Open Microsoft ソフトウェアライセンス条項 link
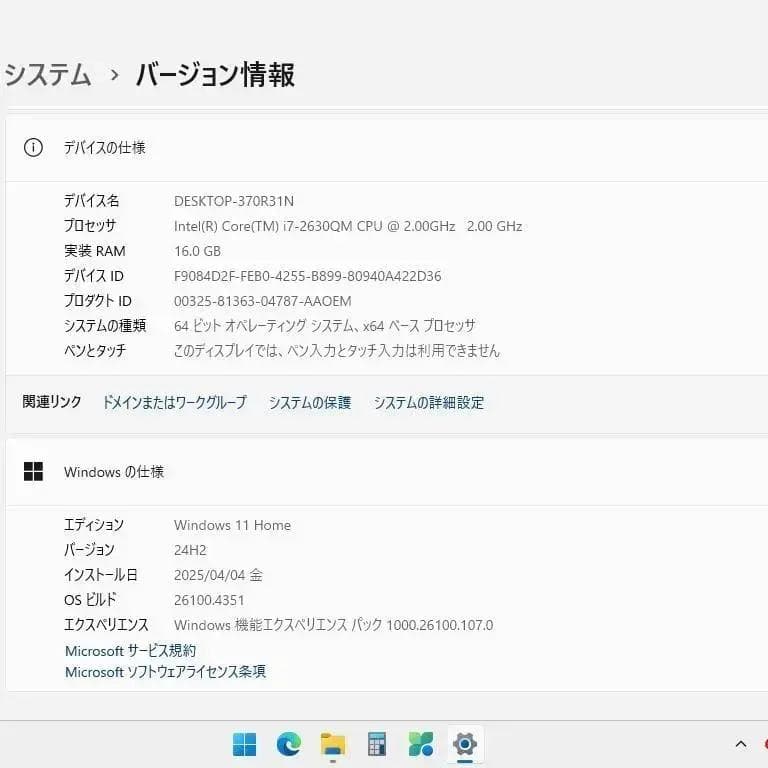Viewport: 768px width, 768px height. point(166,672)
